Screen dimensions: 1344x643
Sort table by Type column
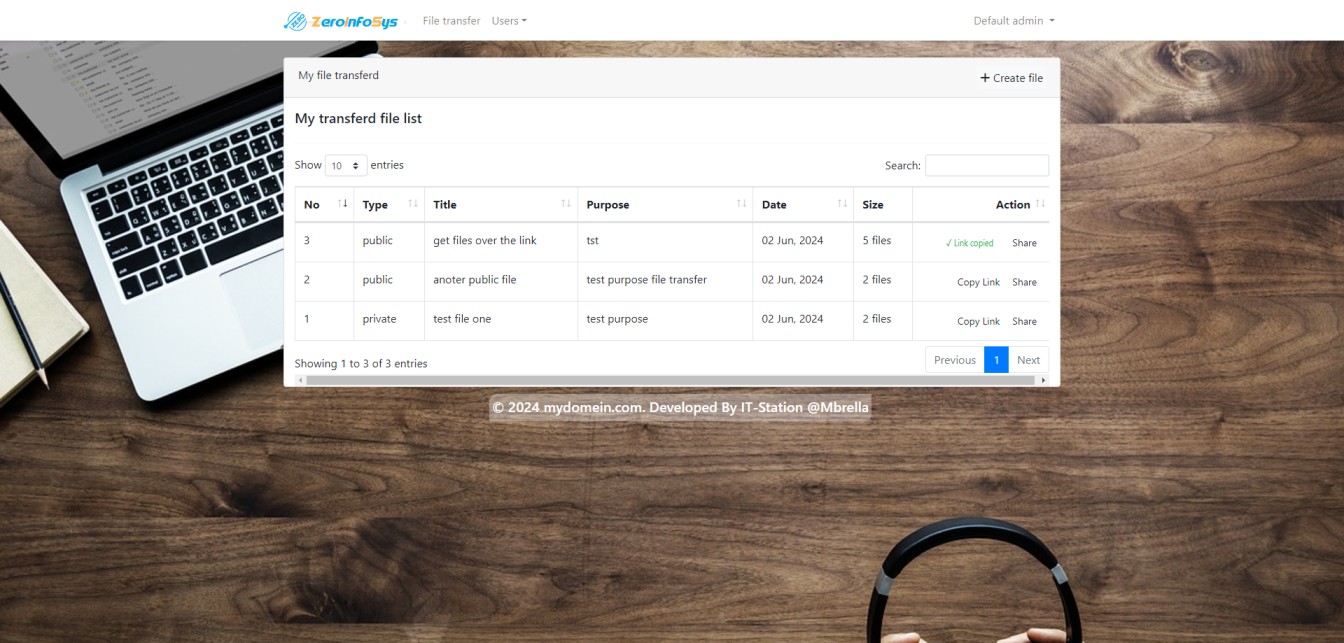tap(389, 204)
